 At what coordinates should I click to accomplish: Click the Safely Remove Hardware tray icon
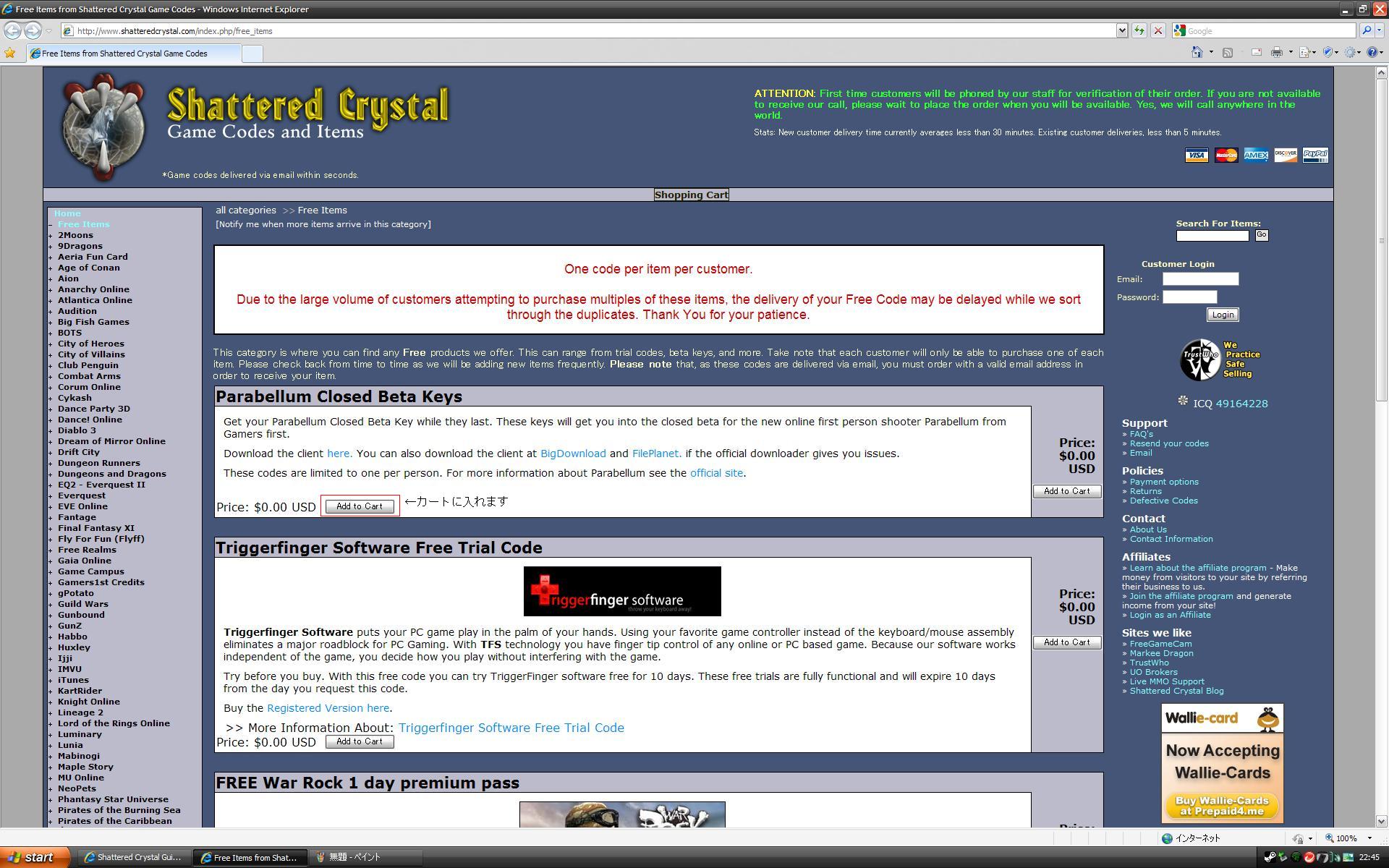tap(1283, 857)
